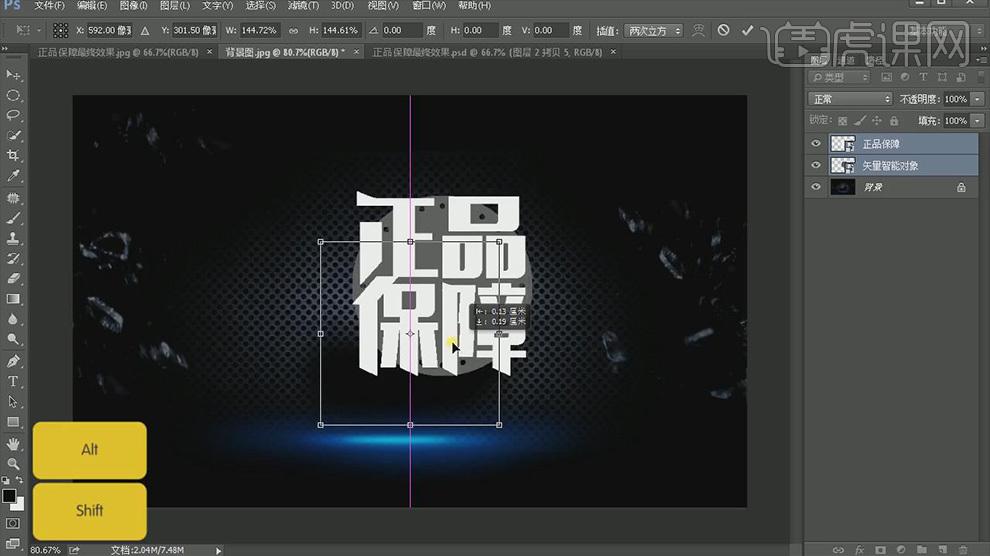
Task: Open blend mode 正常 dropdown
Action: (x=850, y=99)
